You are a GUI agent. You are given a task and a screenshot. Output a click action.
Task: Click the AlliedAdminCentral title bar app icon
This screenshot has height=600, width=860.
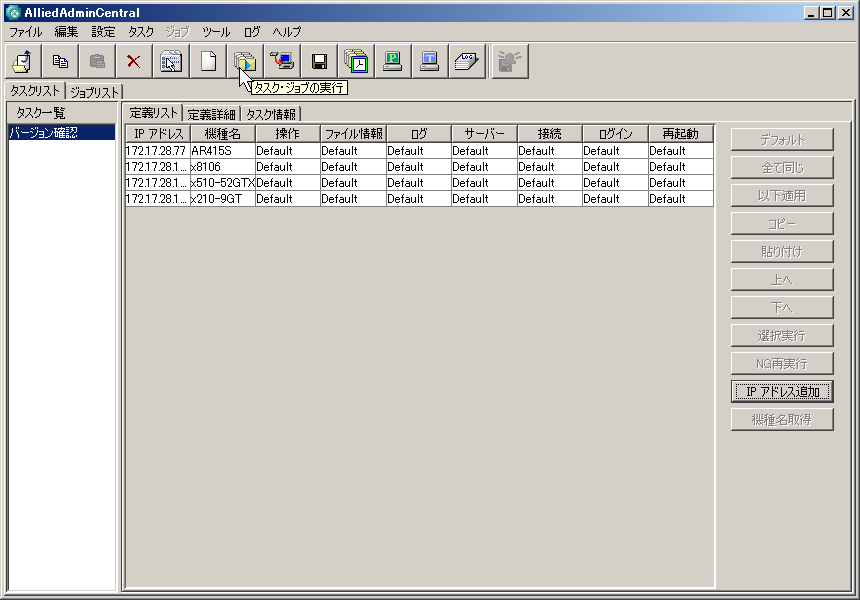pos(13,13)
